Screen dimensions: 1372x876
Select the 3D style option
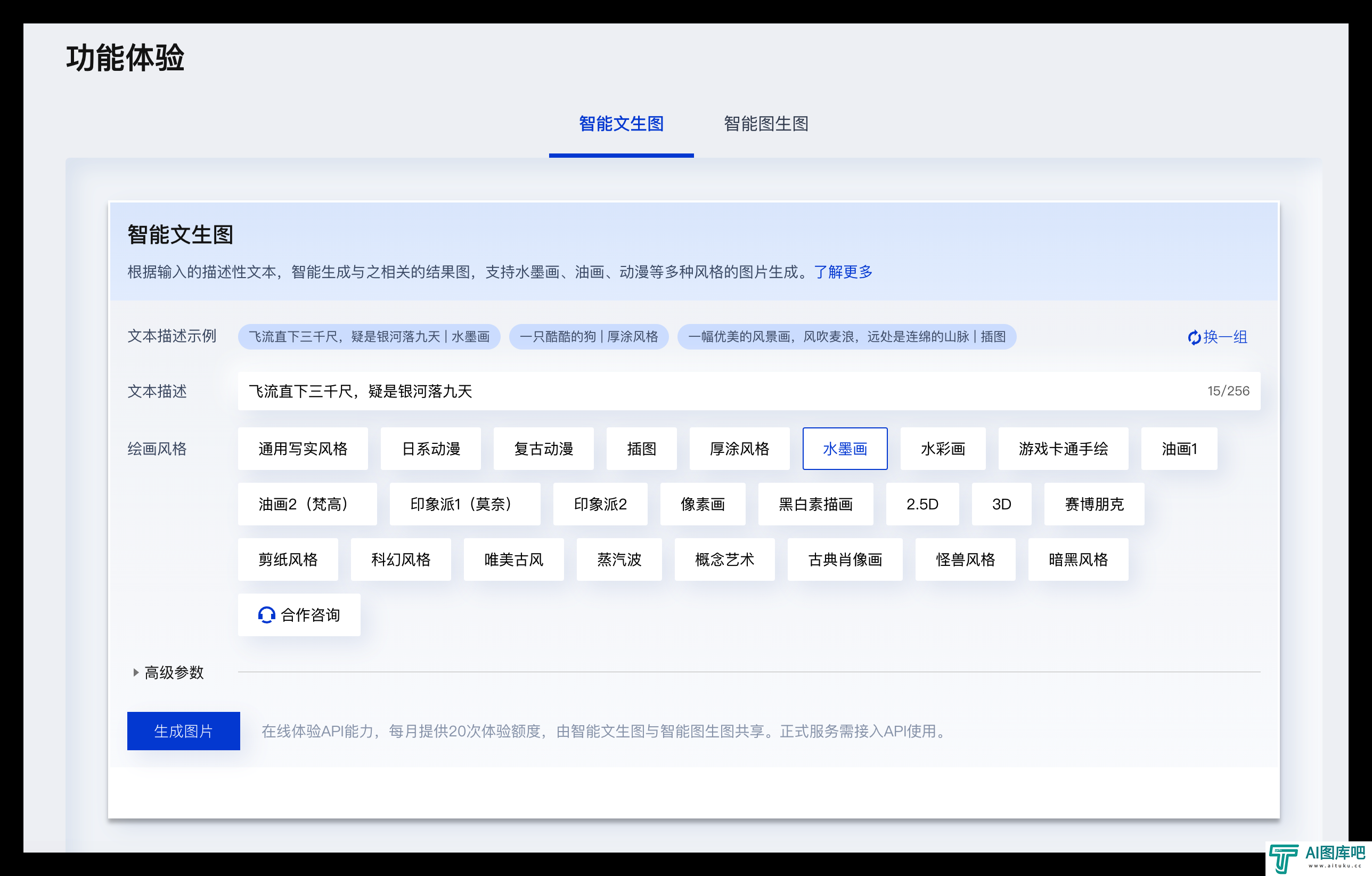tap(1001, 505)
